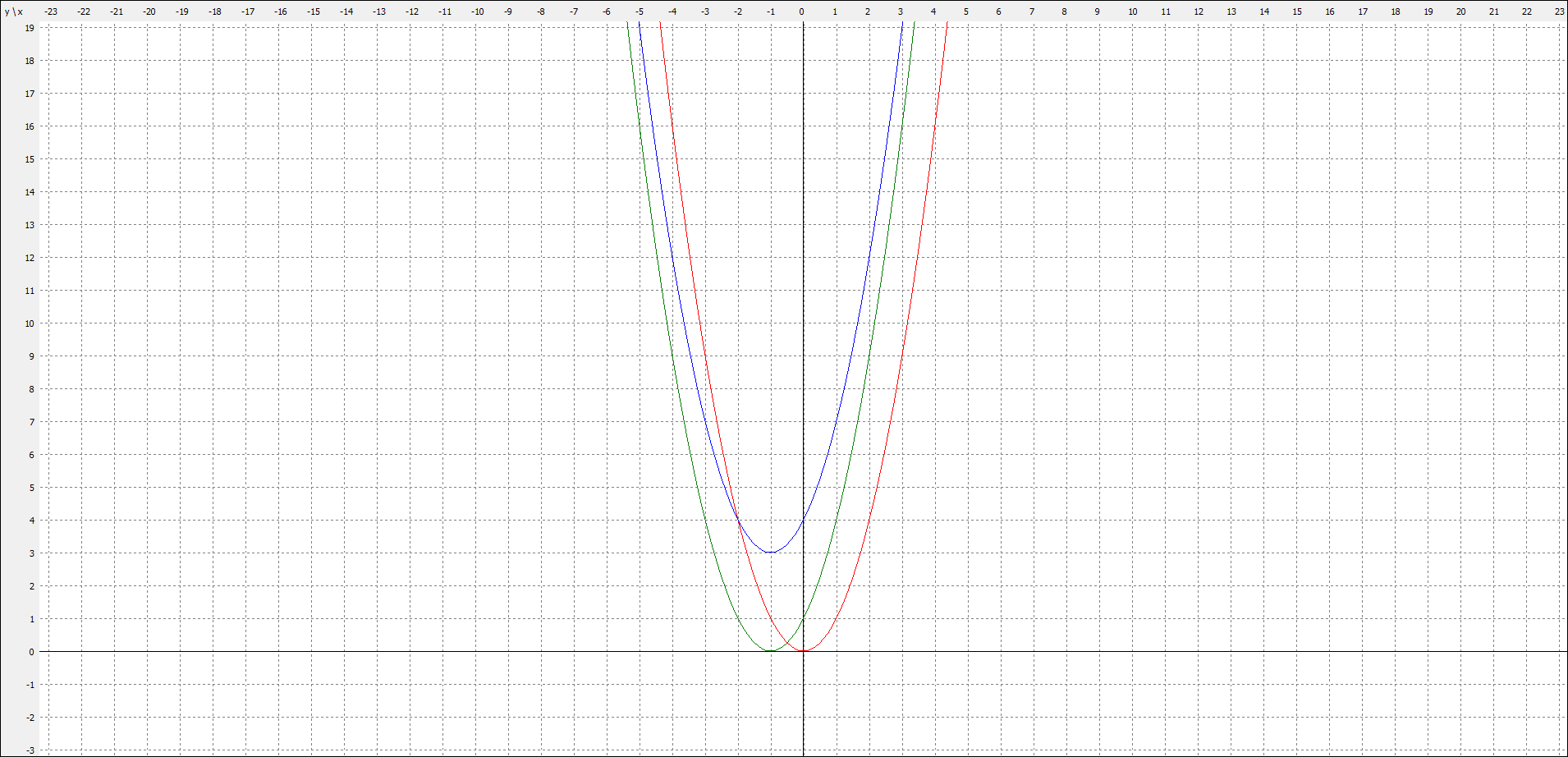Click where the blue and red curves intersect

(x=737, y=520)
